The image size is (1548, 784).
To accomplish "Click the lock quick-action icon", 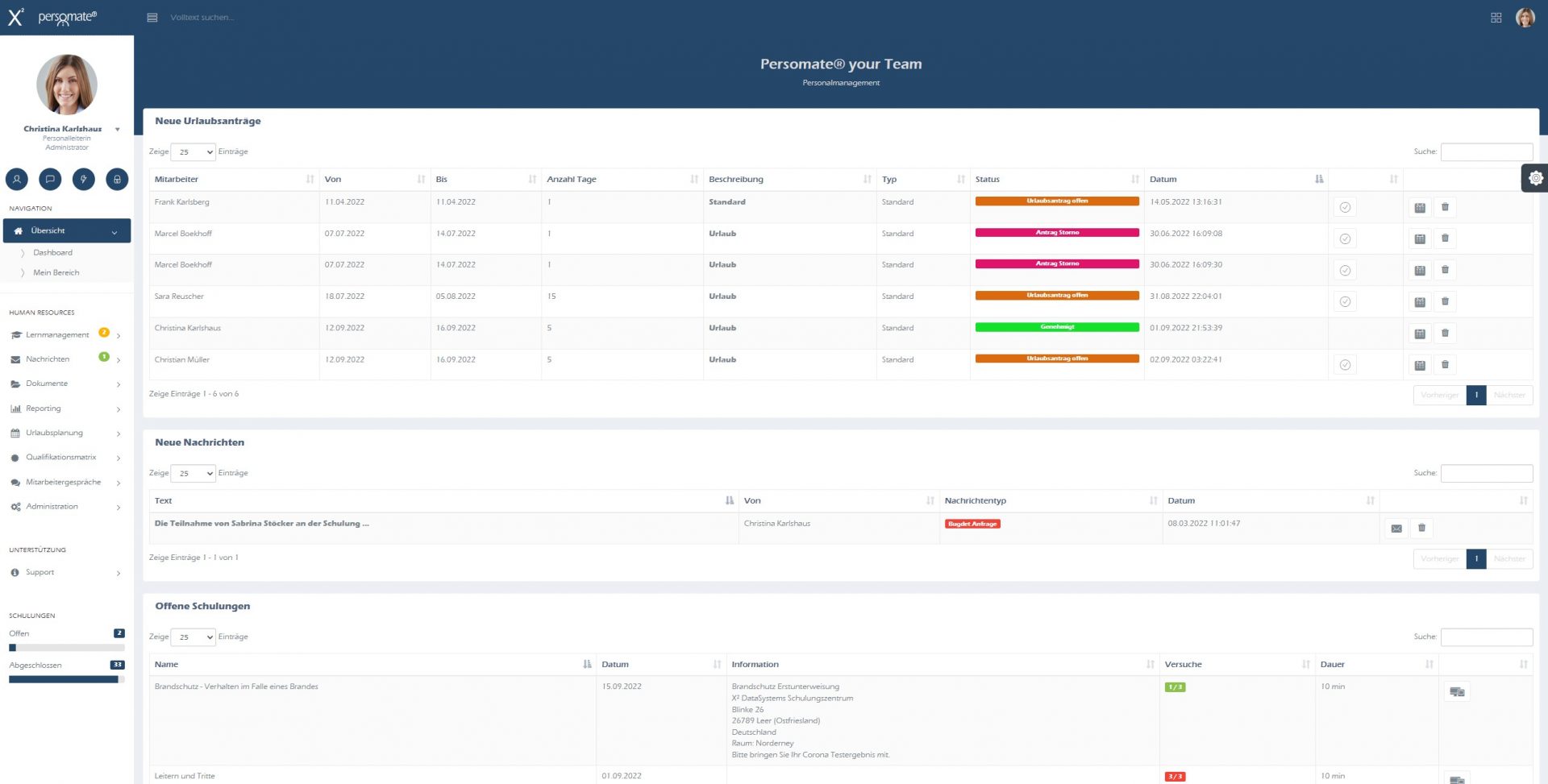I will tap(117, 179).
